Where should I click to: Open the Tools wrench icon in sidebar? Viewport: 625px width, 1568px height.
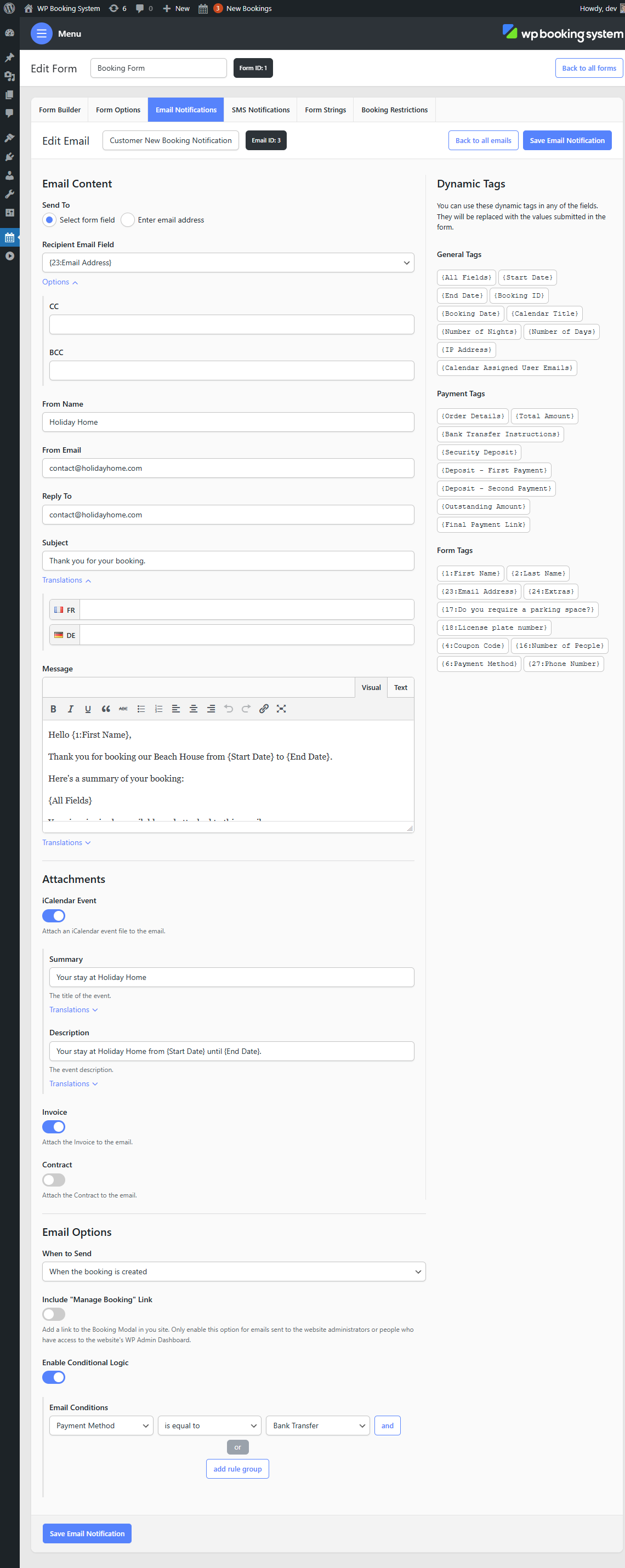(10, 194)
